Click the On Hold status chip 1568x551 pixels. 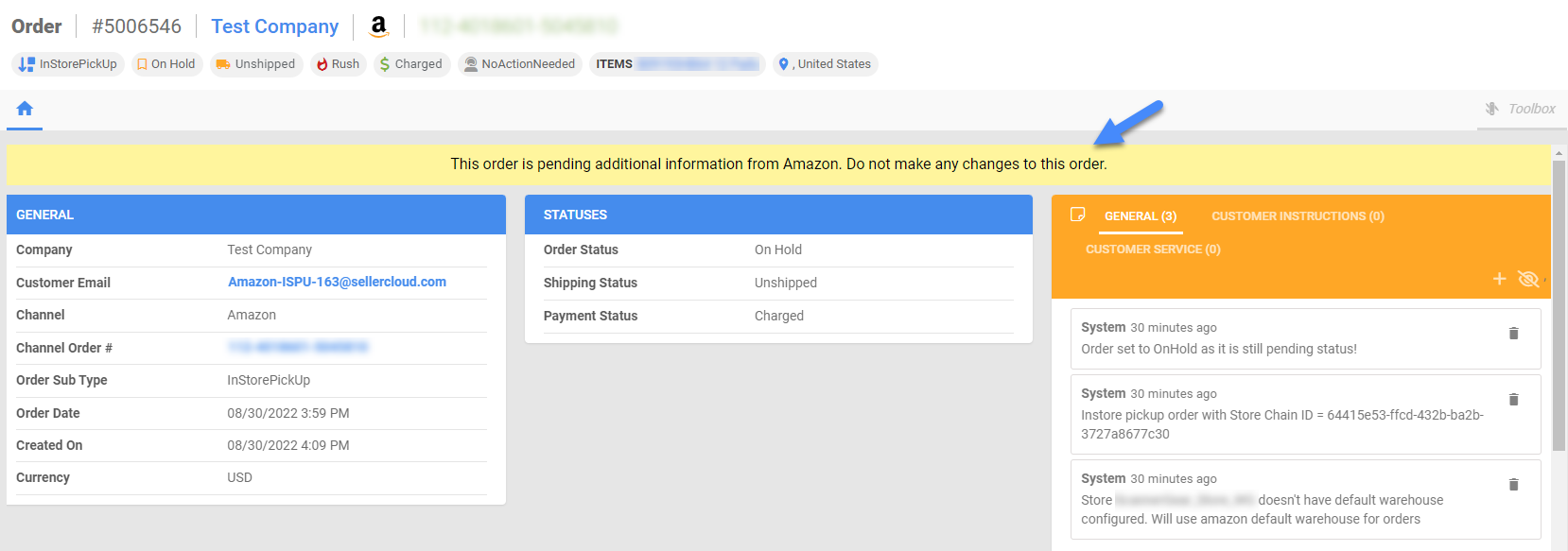(166, 64)
